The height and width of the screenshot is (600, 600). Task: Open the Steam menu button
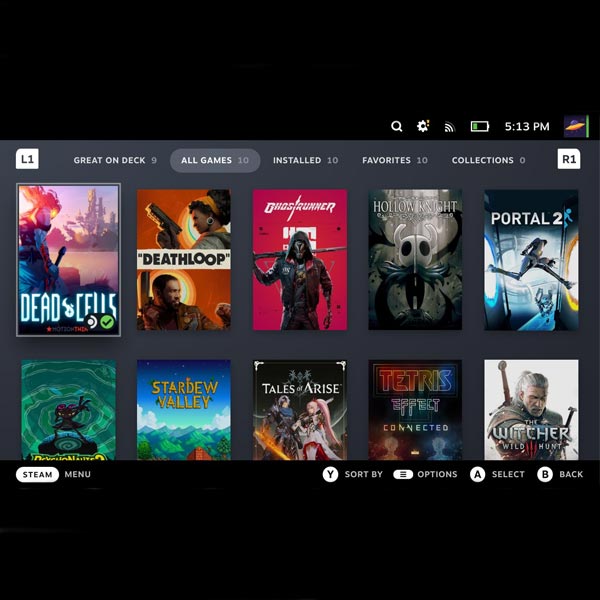tap(38, 474)
